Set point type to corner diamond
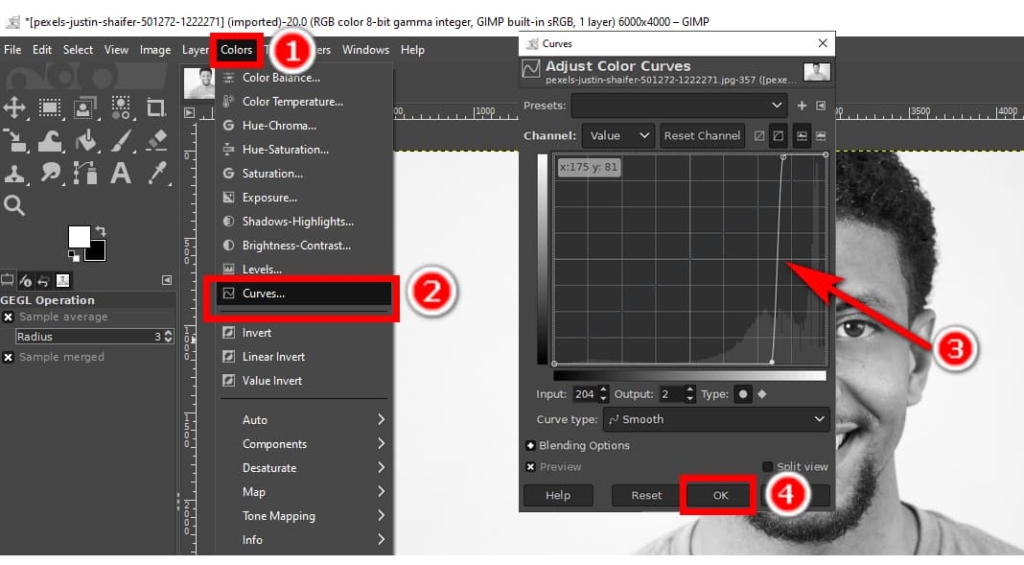Image resolution: width=1024 pixels, height=565 pixels. [762, 394]
